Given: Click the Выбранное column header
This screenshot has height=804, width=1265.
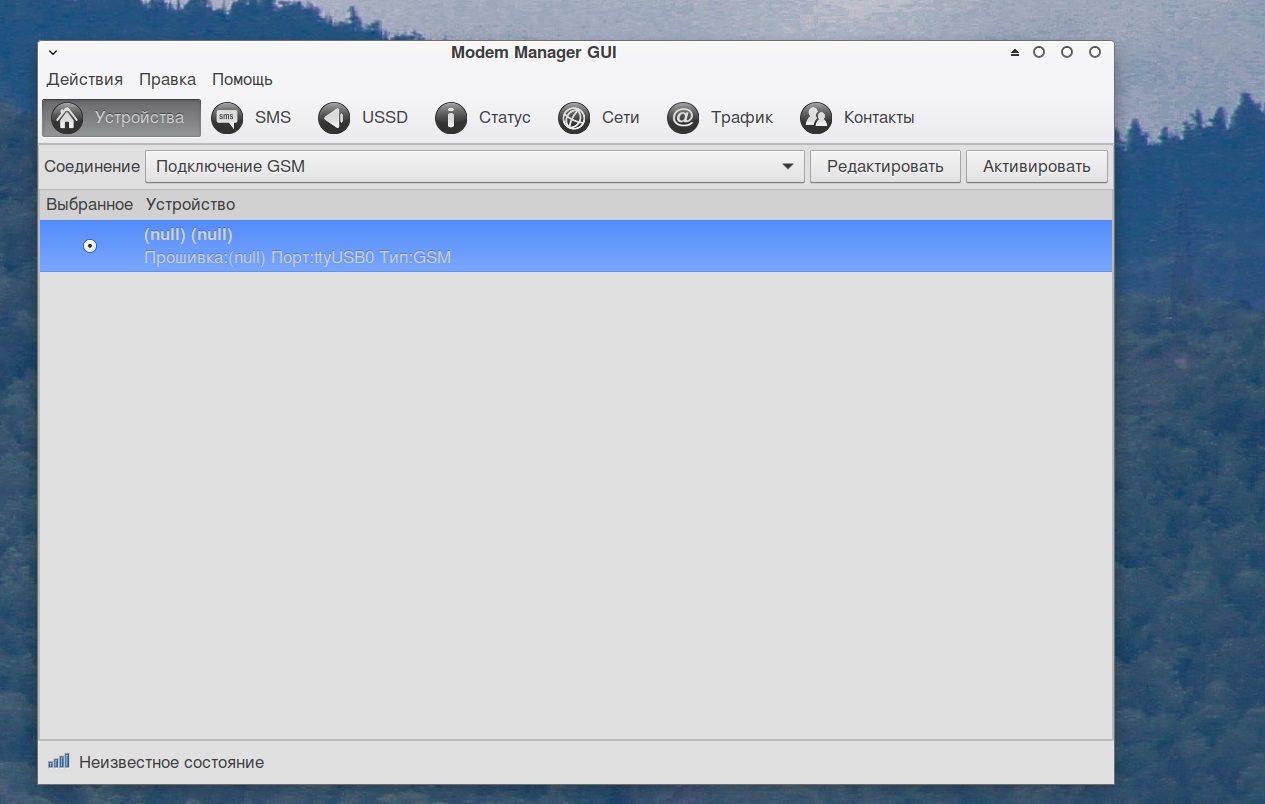Looking at the screenshot, I should 89,205.
